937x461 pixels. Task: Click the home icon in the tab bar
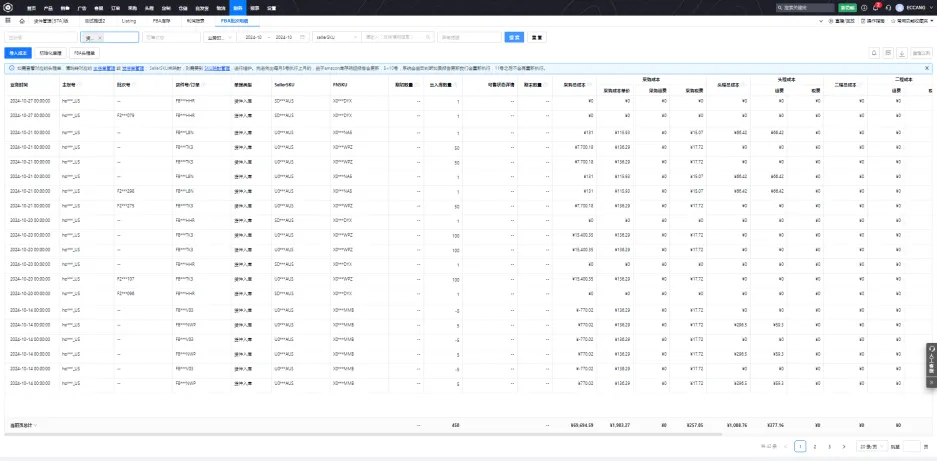22,20
